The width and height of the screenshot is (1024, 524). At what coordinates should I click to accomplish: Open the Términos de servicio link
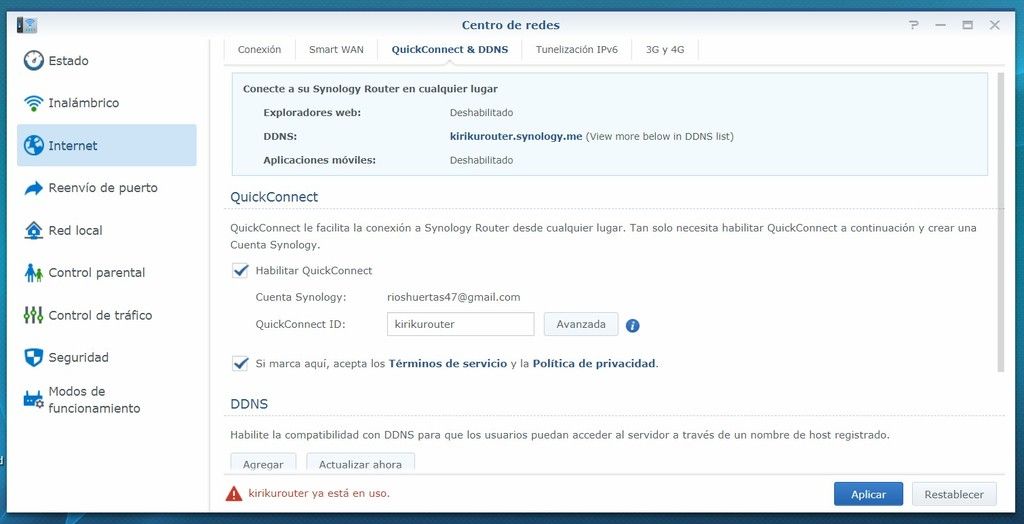click(448, 364)
